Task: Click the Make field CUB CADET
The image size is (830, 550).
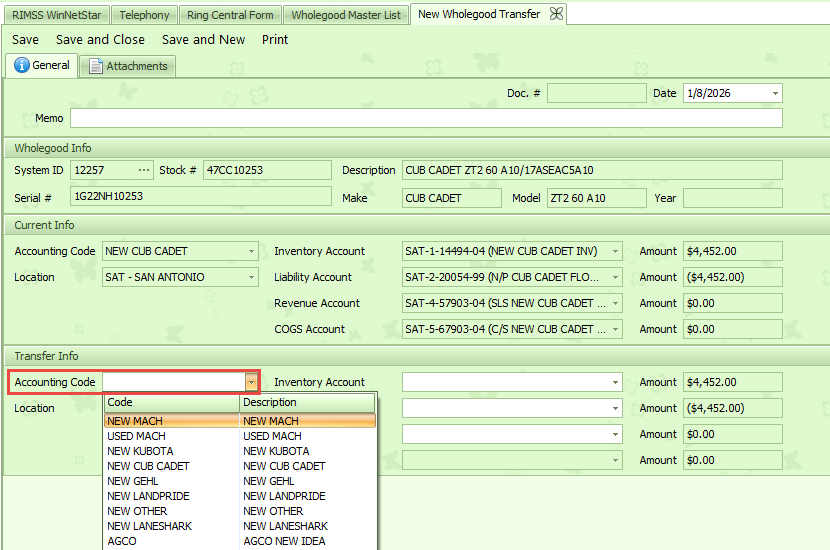Action: tap(452, 198)
